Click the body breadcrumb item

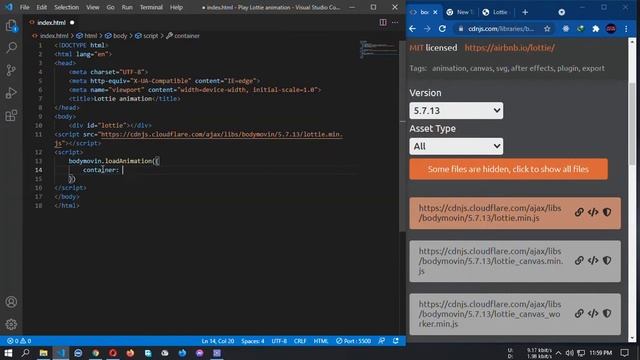click(x=116, y=36)
